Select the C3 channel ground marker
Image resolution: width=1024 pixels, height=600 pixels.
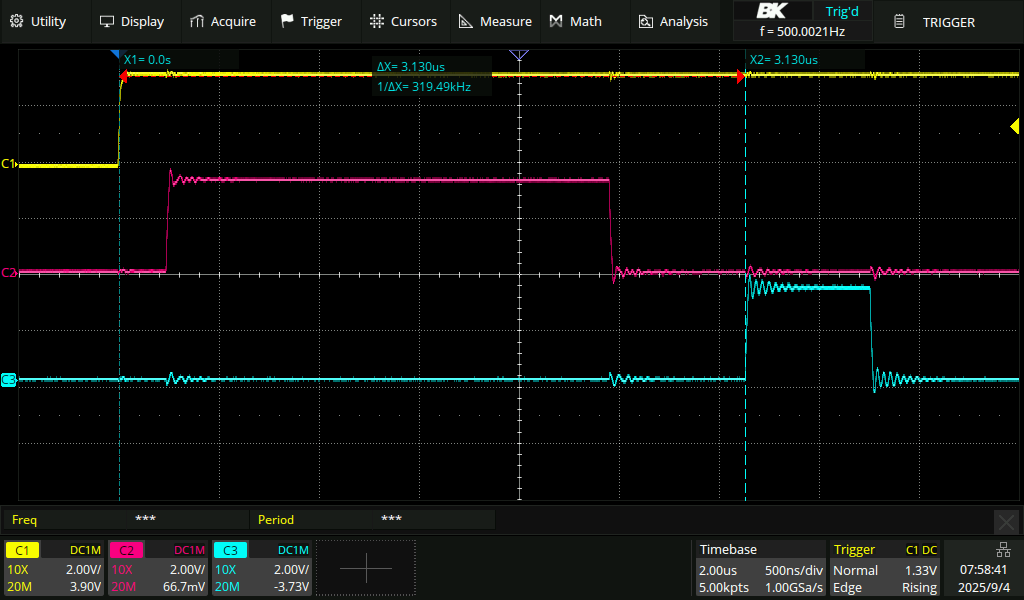point(8,379)
